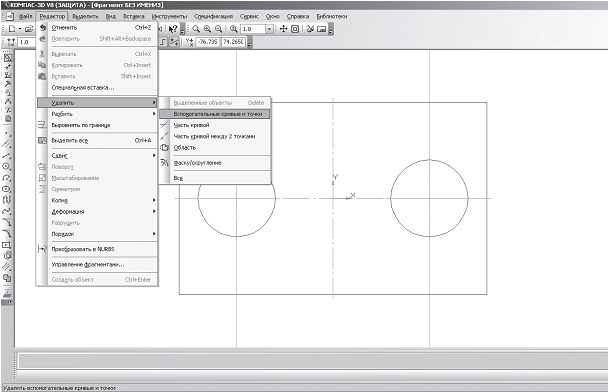608x392 pixels.
Task: Toggle the highlighted button next to ortho mode
Action: 174,42
